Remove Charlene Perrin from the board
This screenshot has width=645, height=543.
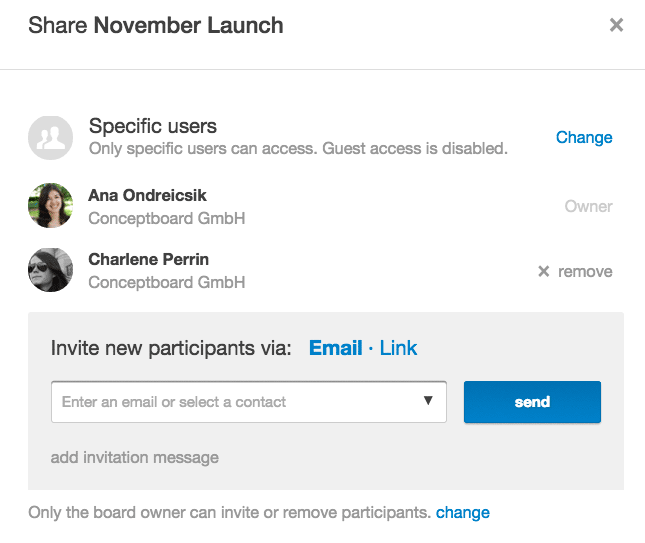click(x=575, y=272)
